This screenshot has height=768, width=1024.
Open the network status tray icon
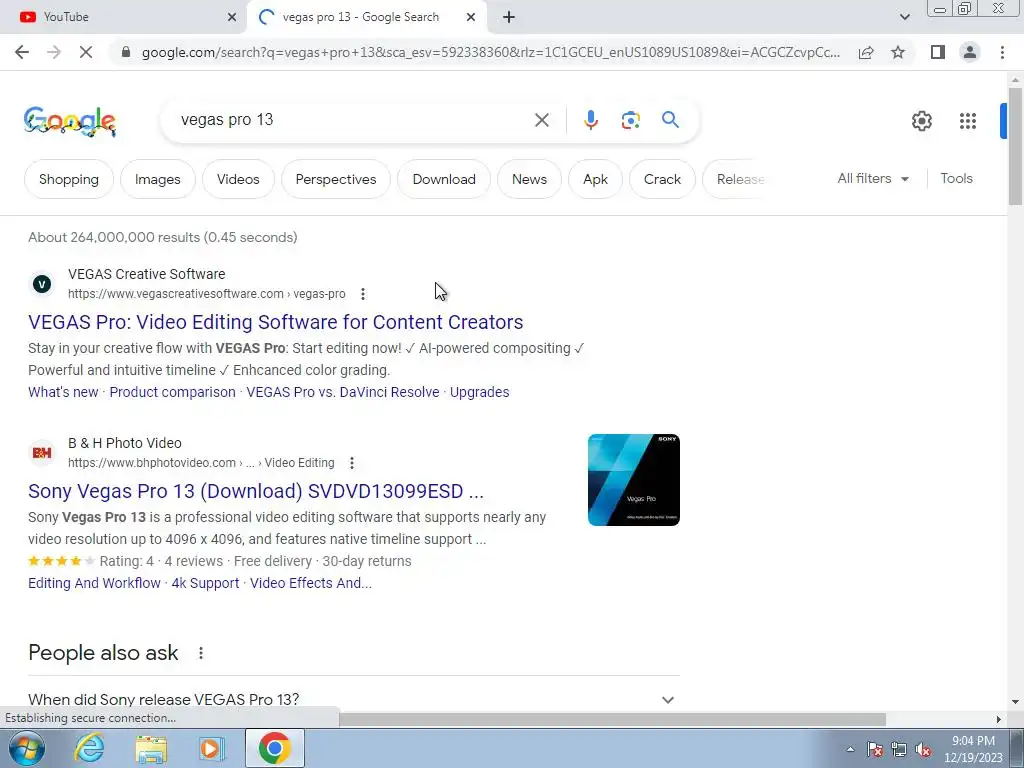click(x=899, y=750)
